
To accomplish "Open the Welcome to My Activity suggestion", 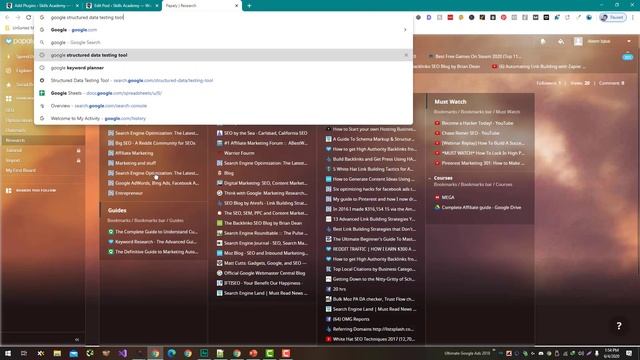I will [224, 118].
